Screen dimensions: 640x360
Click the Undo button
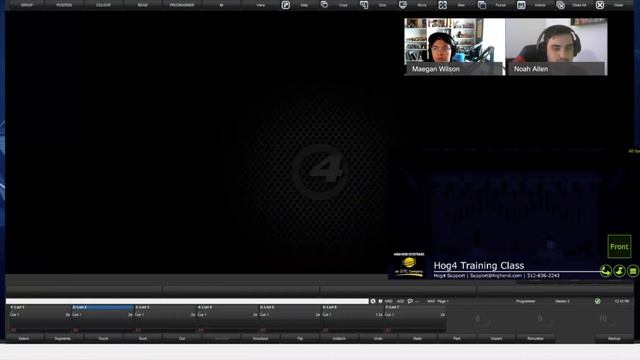coord(378,338)
